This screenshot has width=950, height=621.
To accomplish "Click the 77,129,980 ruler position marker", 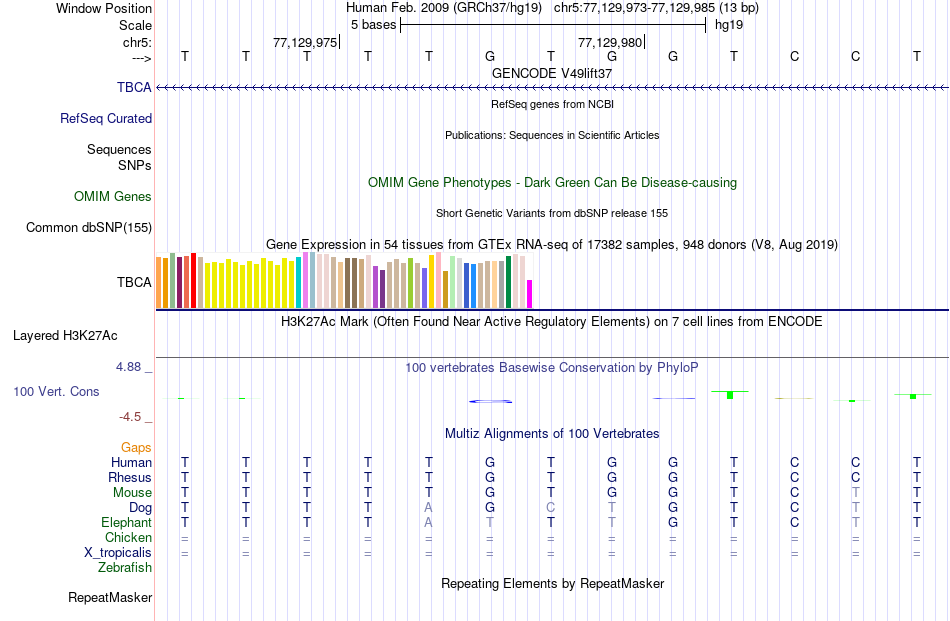I will tap(611, 42).
